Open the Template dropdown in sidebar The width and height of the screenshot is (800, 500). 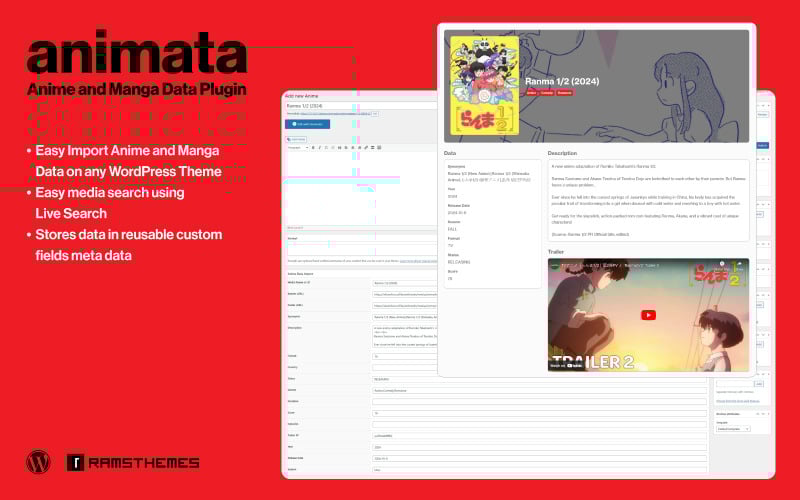tap(733, 429)
